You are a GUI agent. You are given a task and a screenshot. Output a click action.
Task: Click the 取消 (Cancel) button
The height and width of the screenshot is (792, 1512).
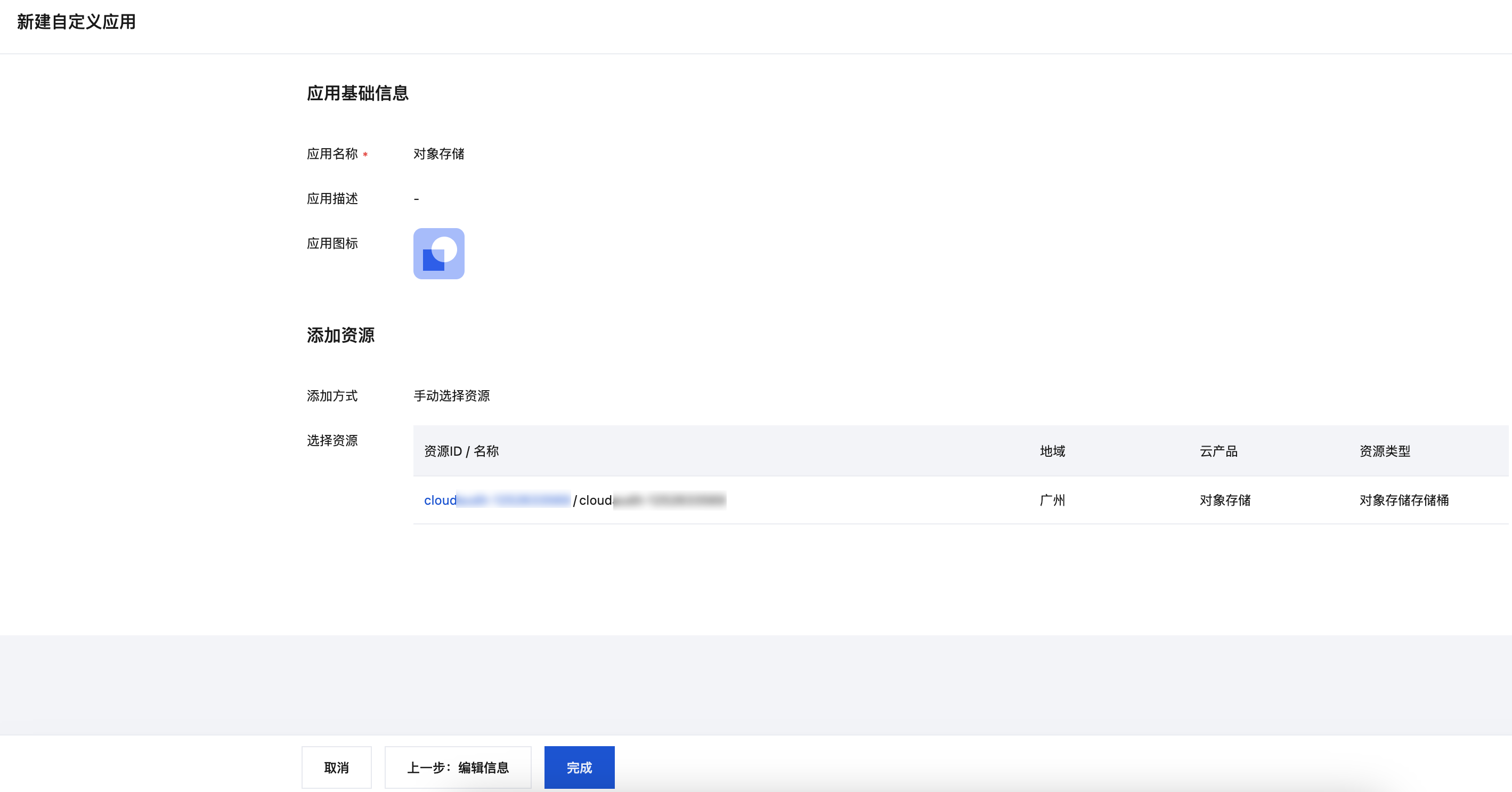coord(336,767)
